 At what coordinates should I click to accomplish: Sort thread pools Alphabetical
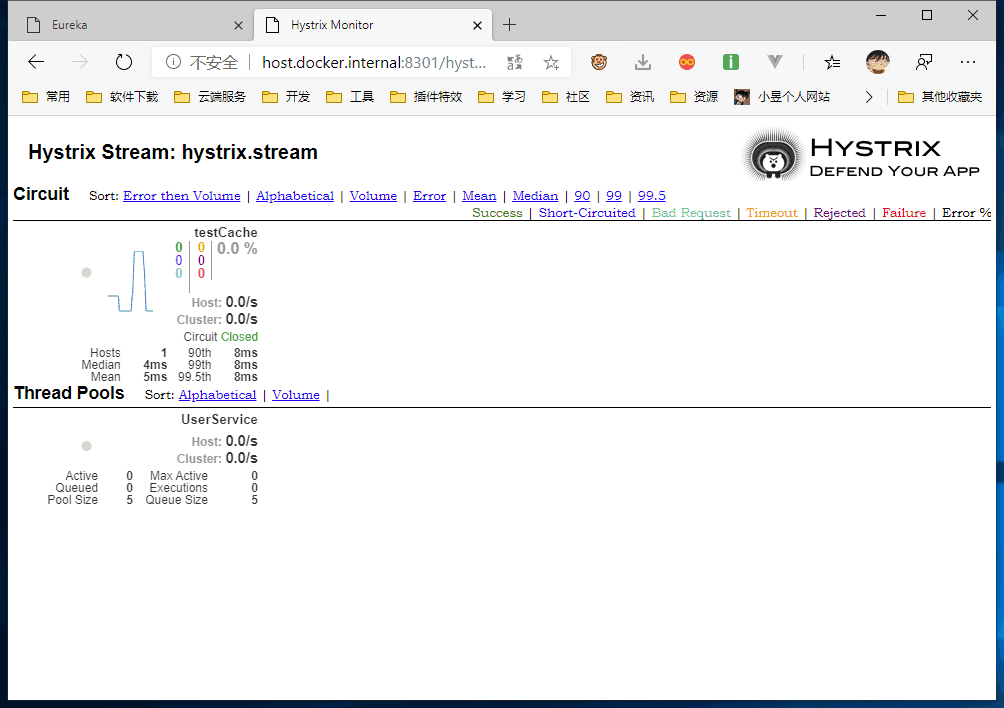[x=217, y=395]
